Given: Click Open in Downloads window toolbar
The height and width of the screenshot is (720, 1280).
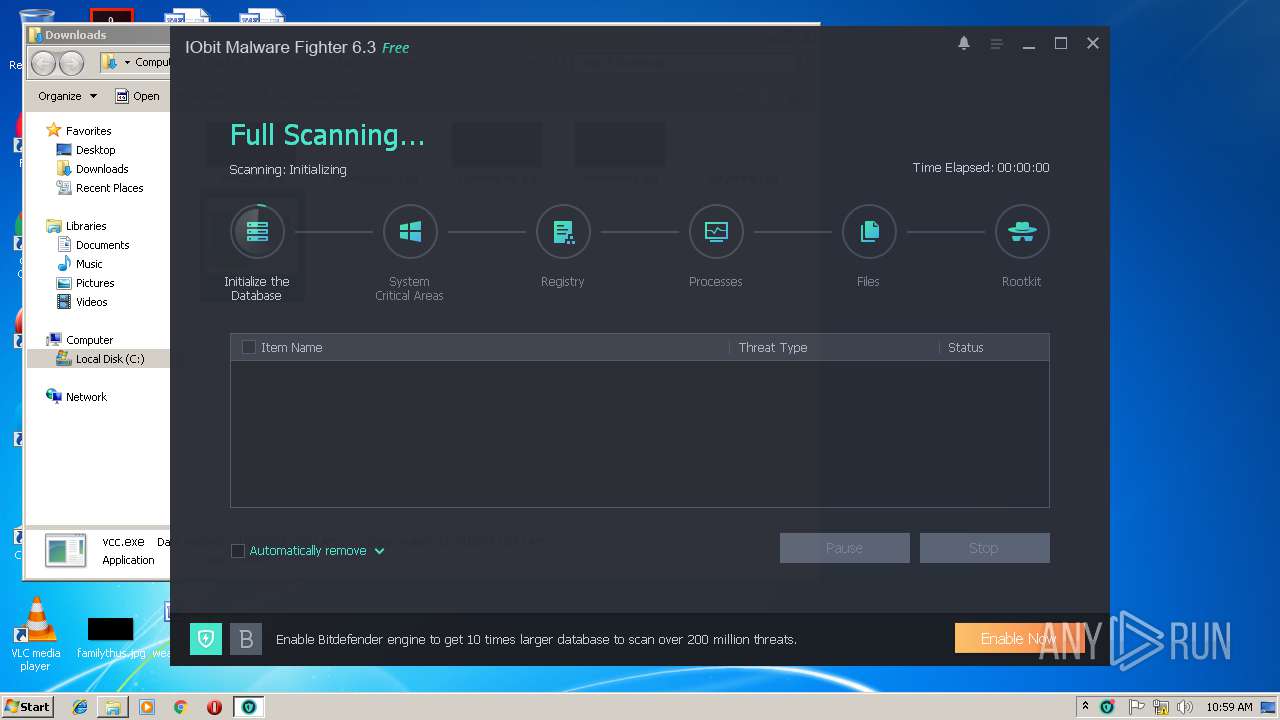Looking at the screenshot, I should point(138,96).
